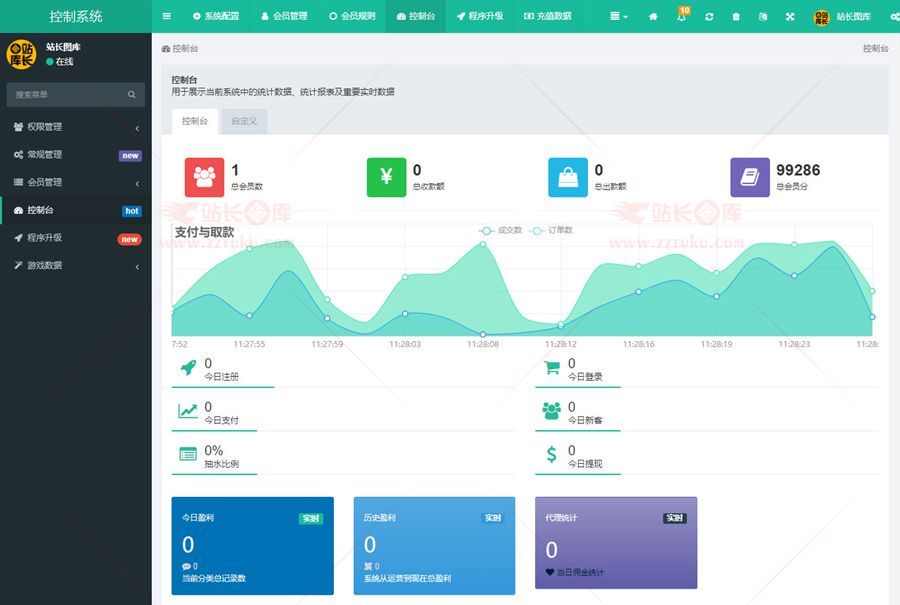Toggle the 成交数 series in chart legend
The image size is (900, 605).
click(502, 230)
